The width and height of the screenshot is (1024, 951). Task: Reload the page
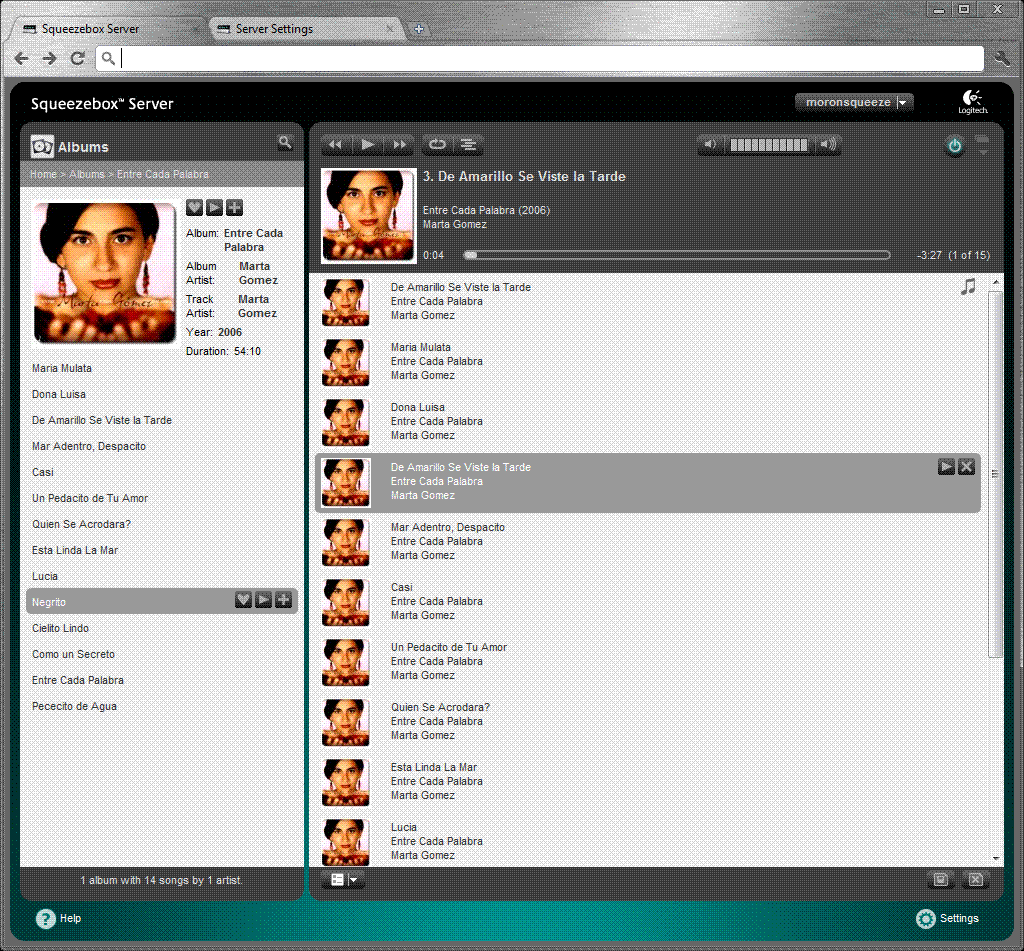click(x=78, y=58)
